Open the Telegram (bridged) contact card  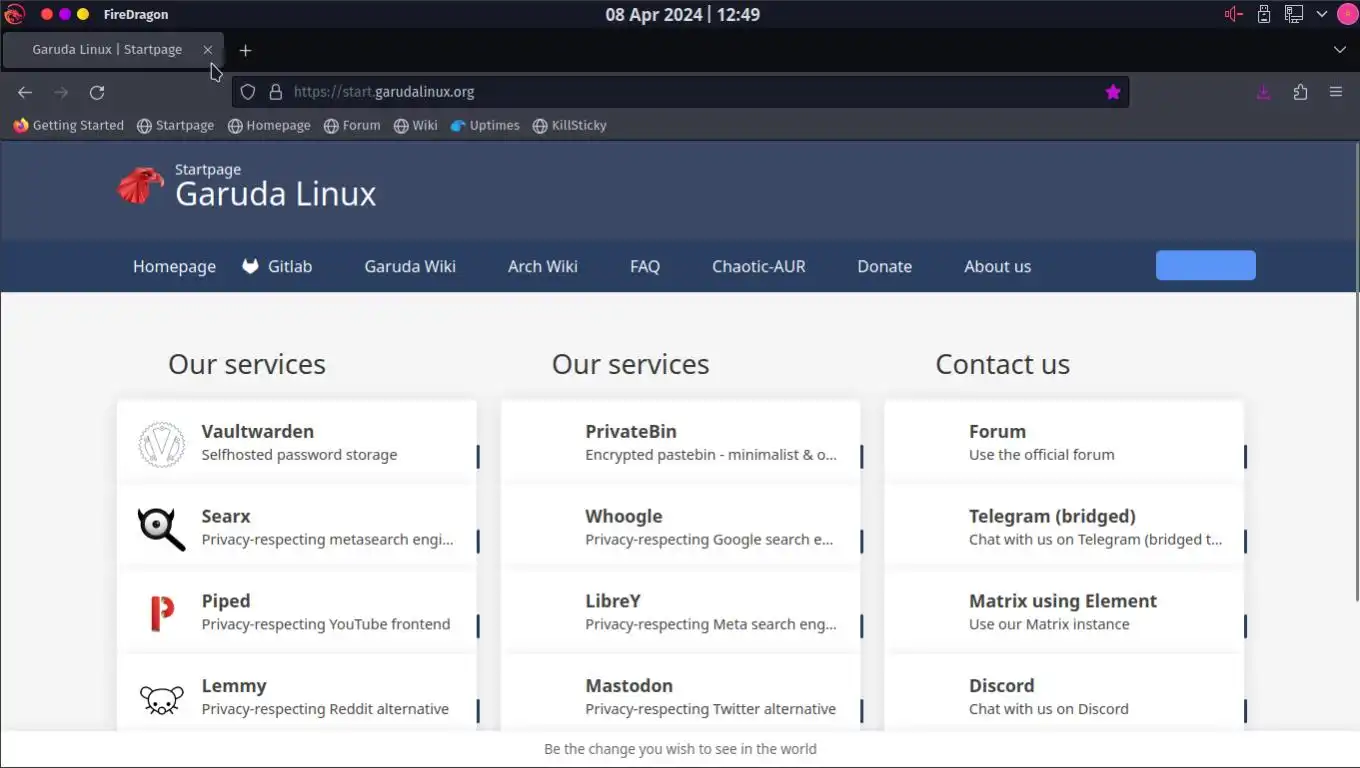1064,528
